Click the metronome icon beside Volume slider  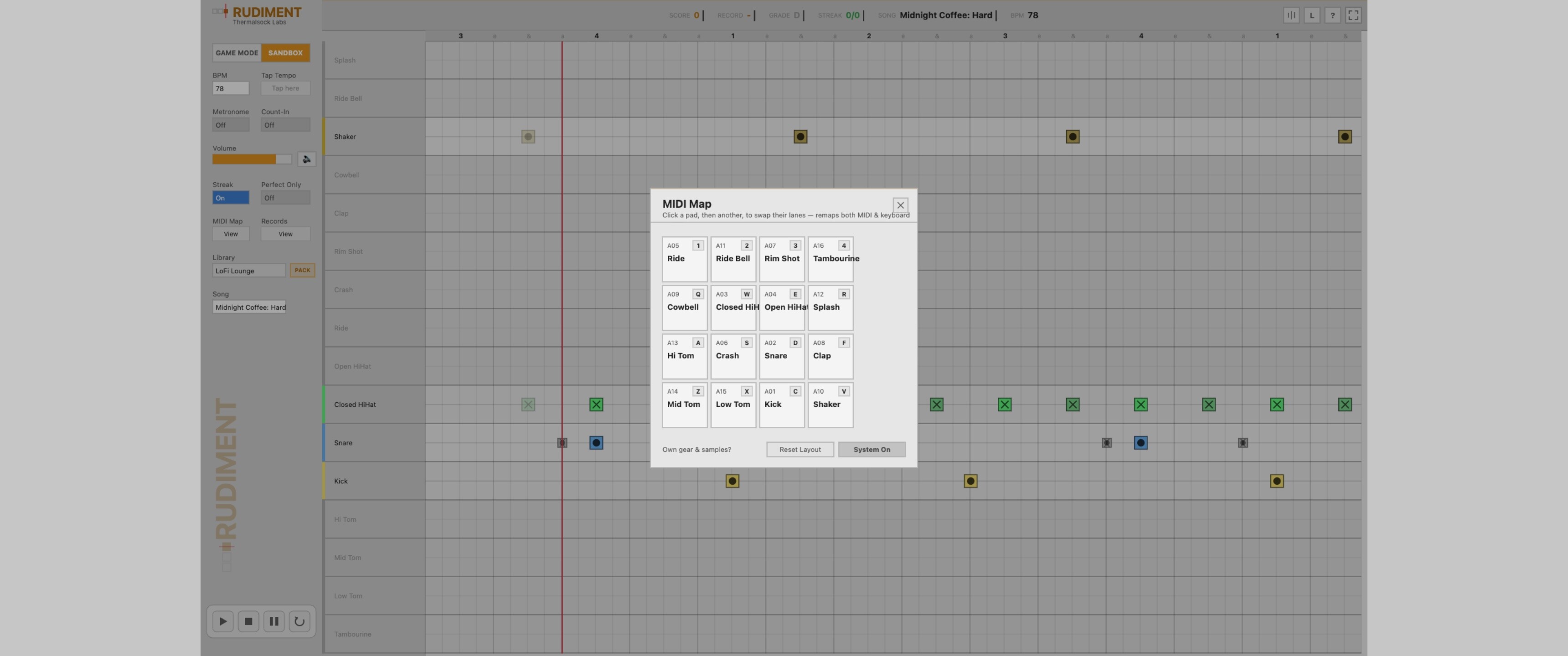click(x=306, y=159)
